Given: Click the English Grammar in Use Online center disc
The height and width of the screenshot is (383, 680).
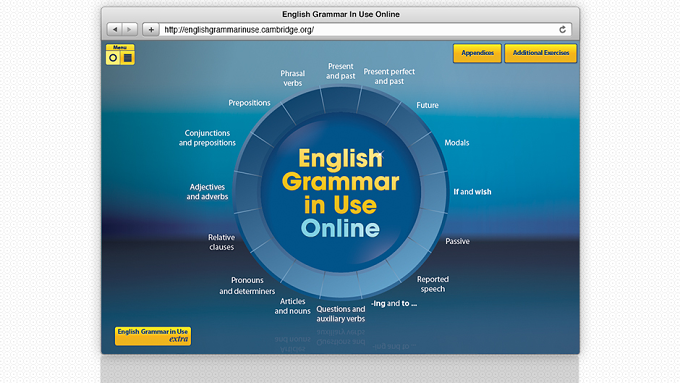Looking at the screenshot, I should tap(340, 193).
